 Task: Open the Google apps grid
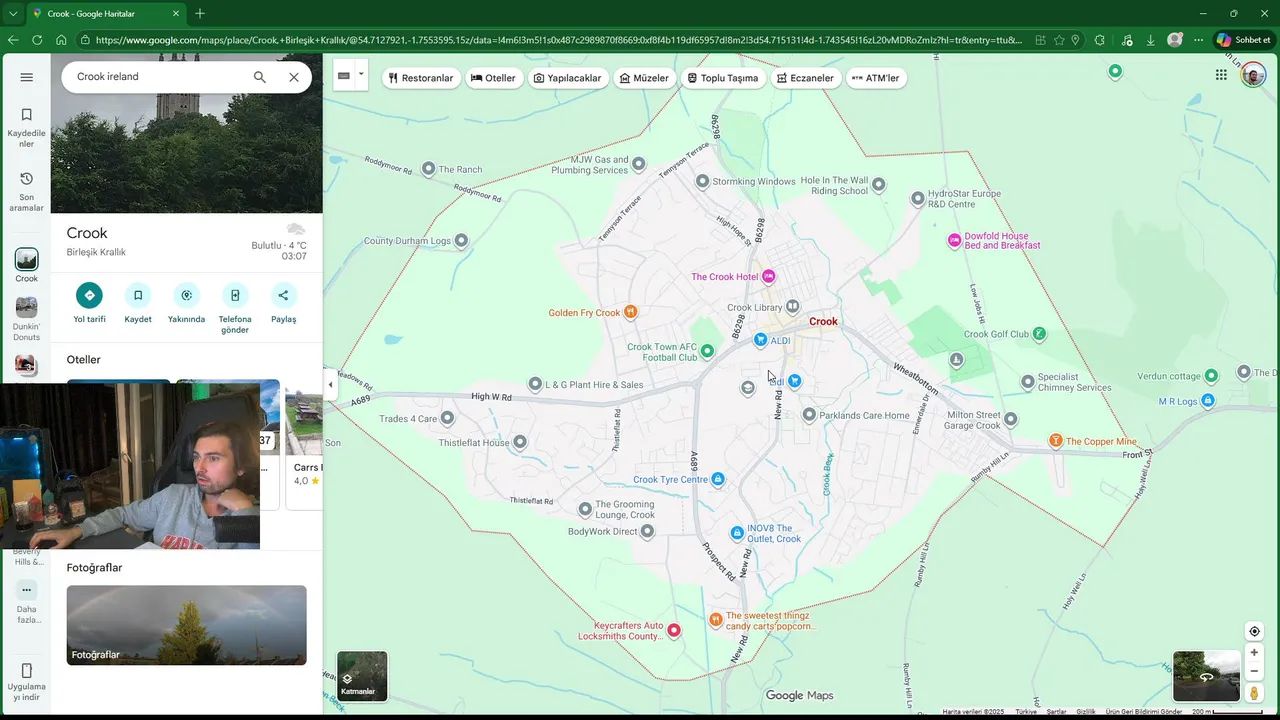[x=1221, y=75]
